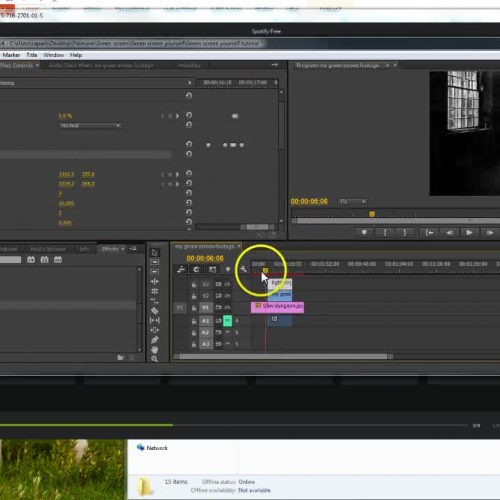The height and width of the screenshot is (500, 500).
Task: Reset the first effect parameter at top
Action: (x=189, y=96)
